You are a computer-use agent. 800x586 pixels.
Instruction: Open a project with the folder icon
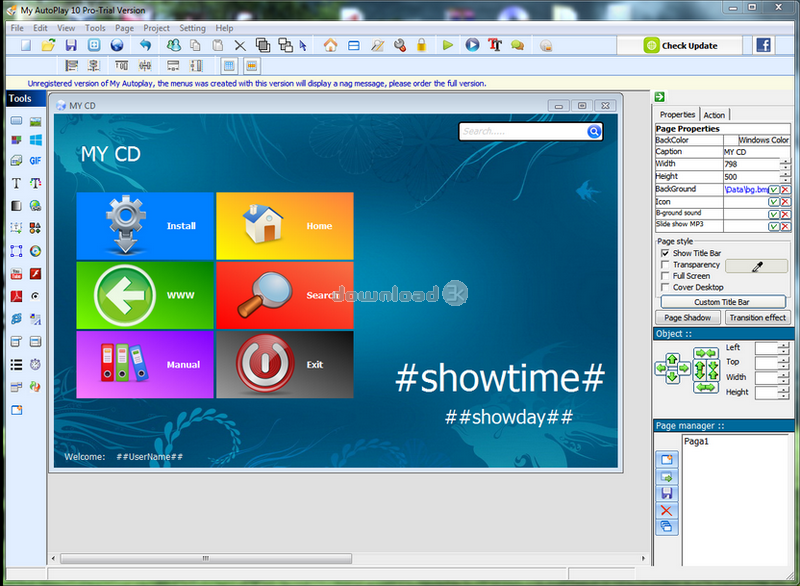point(48,45)
